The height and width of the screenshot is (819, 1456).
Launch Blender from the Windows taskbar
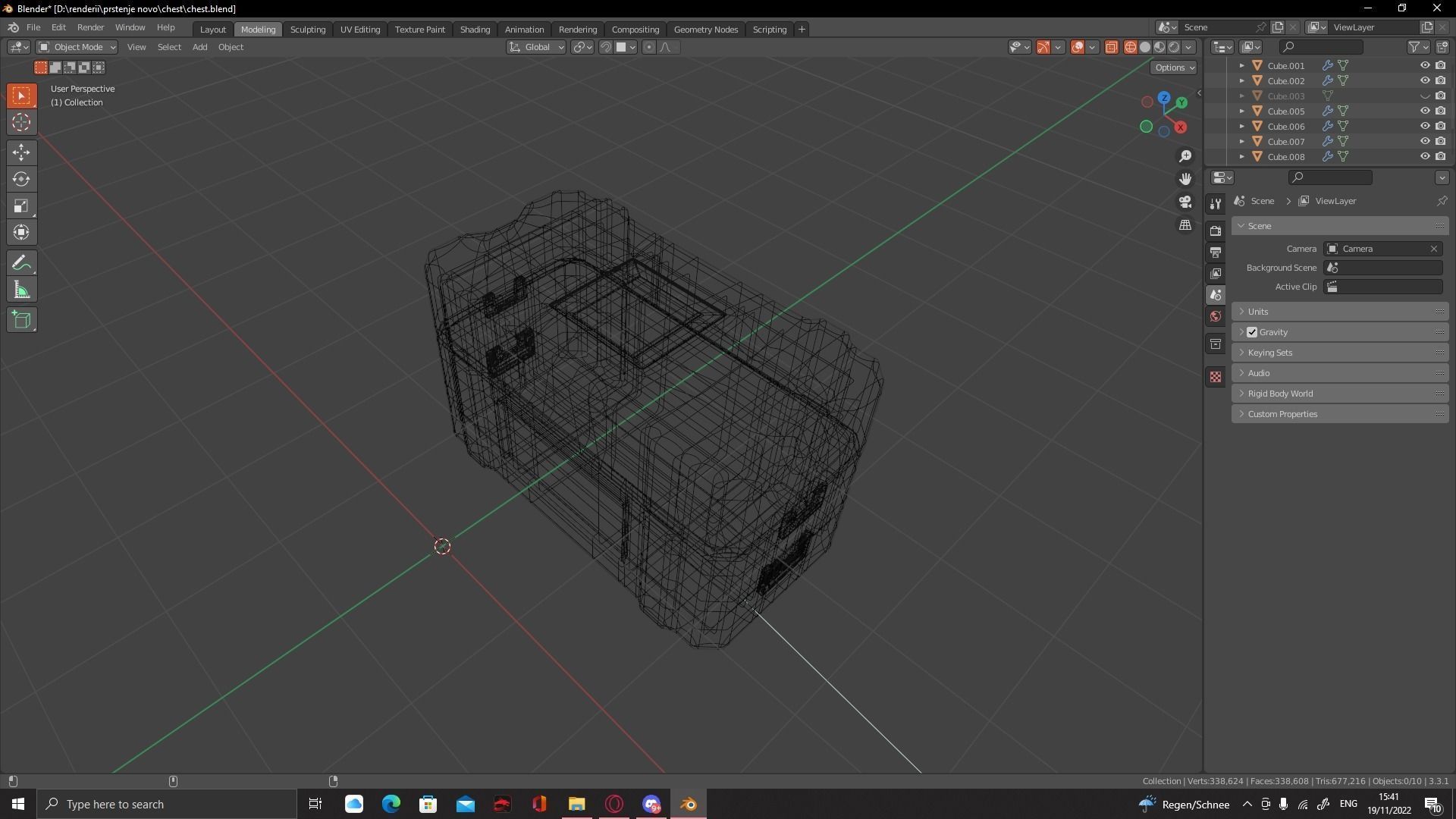pyautogui.click(x=688, y=804)
